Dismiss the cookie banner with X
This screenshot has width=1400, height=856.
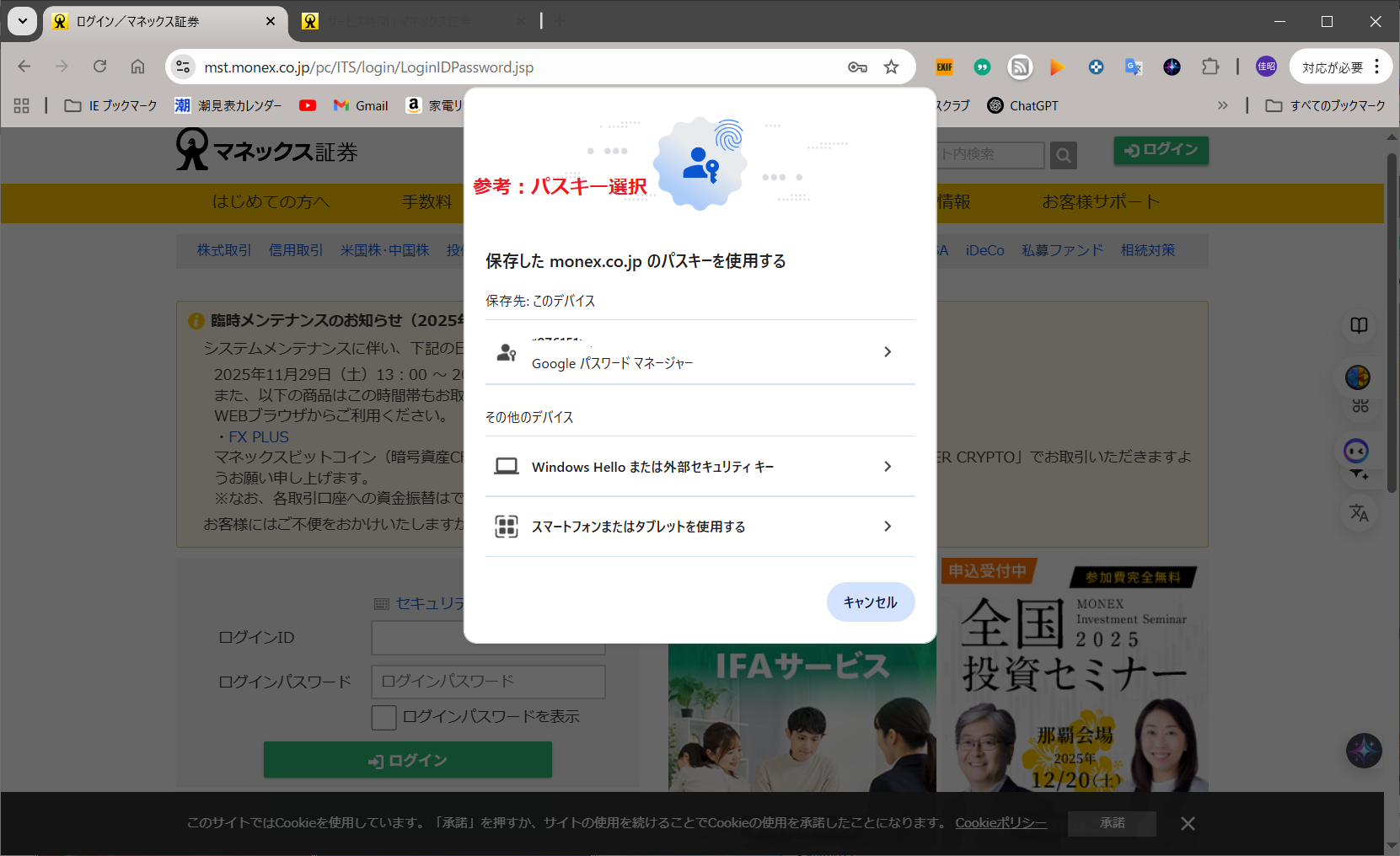pos(1188,823)
